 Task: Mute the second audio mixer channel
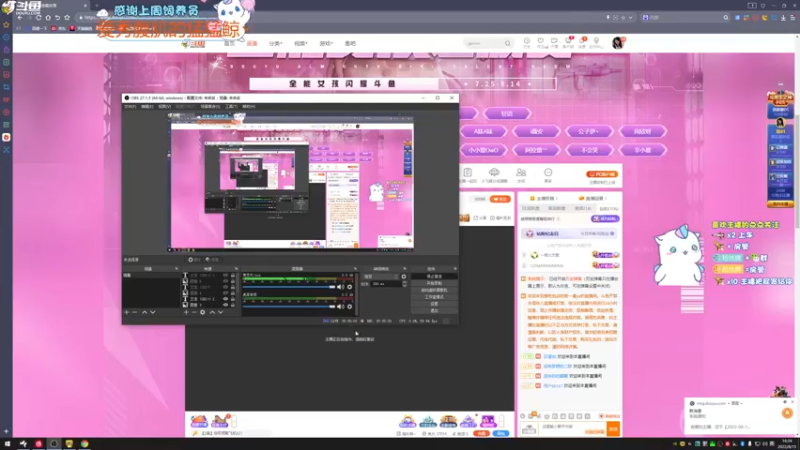pos(340,306)
